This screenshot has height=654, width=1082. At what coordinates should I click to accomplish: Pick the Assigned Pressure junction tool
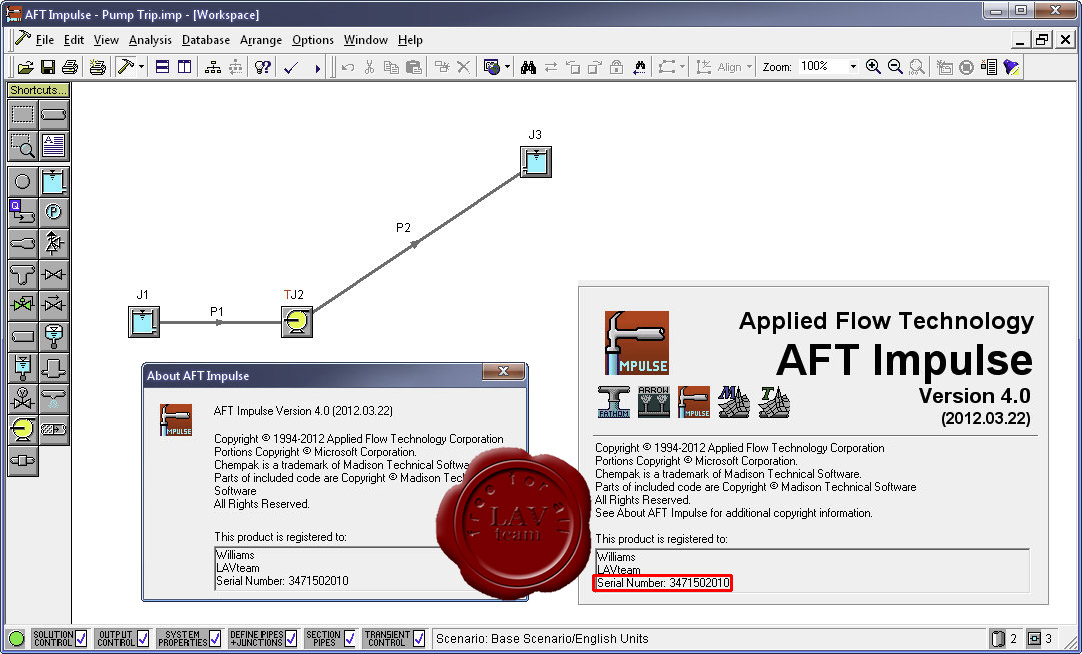coord(54,212)
